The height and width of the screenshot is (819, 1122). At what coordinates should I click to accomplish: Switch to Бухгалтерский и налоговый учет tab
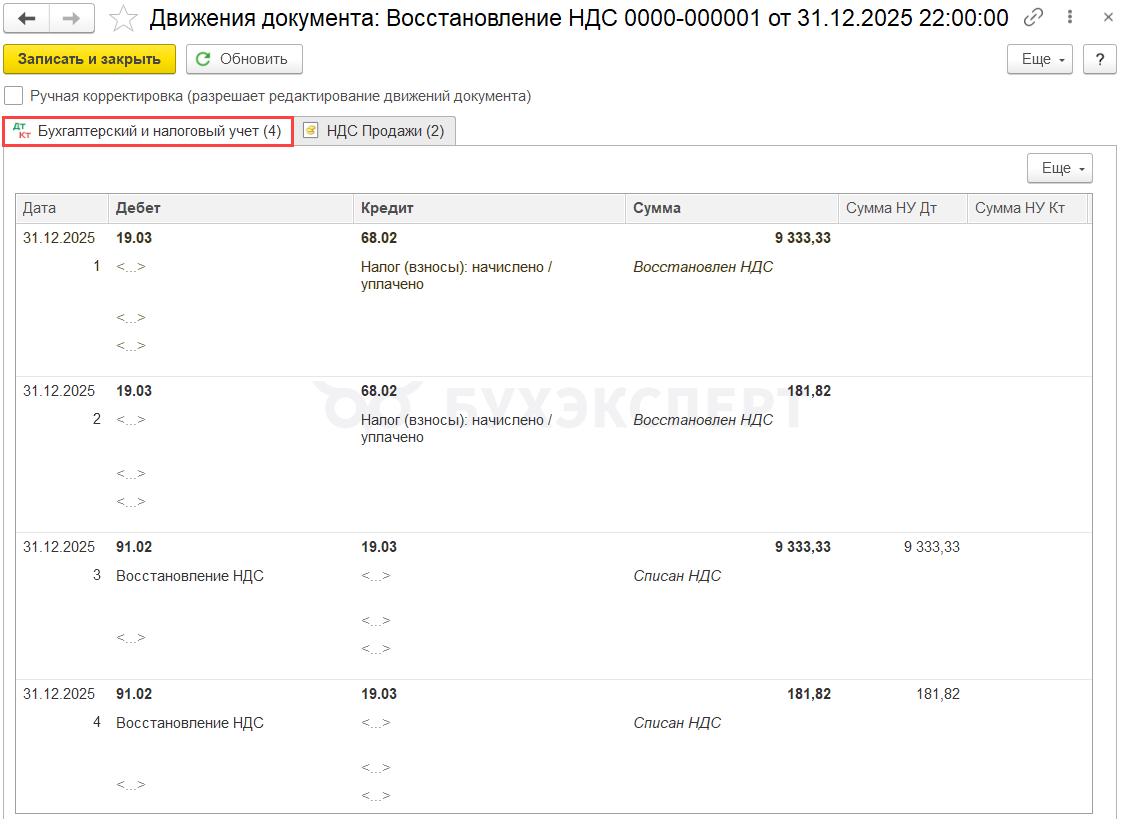148,132
